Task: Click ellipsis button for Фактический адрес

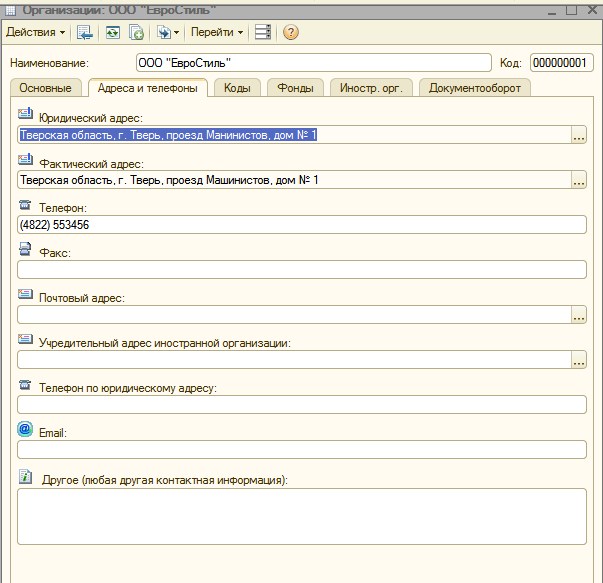Action: [x=578, y=181]
